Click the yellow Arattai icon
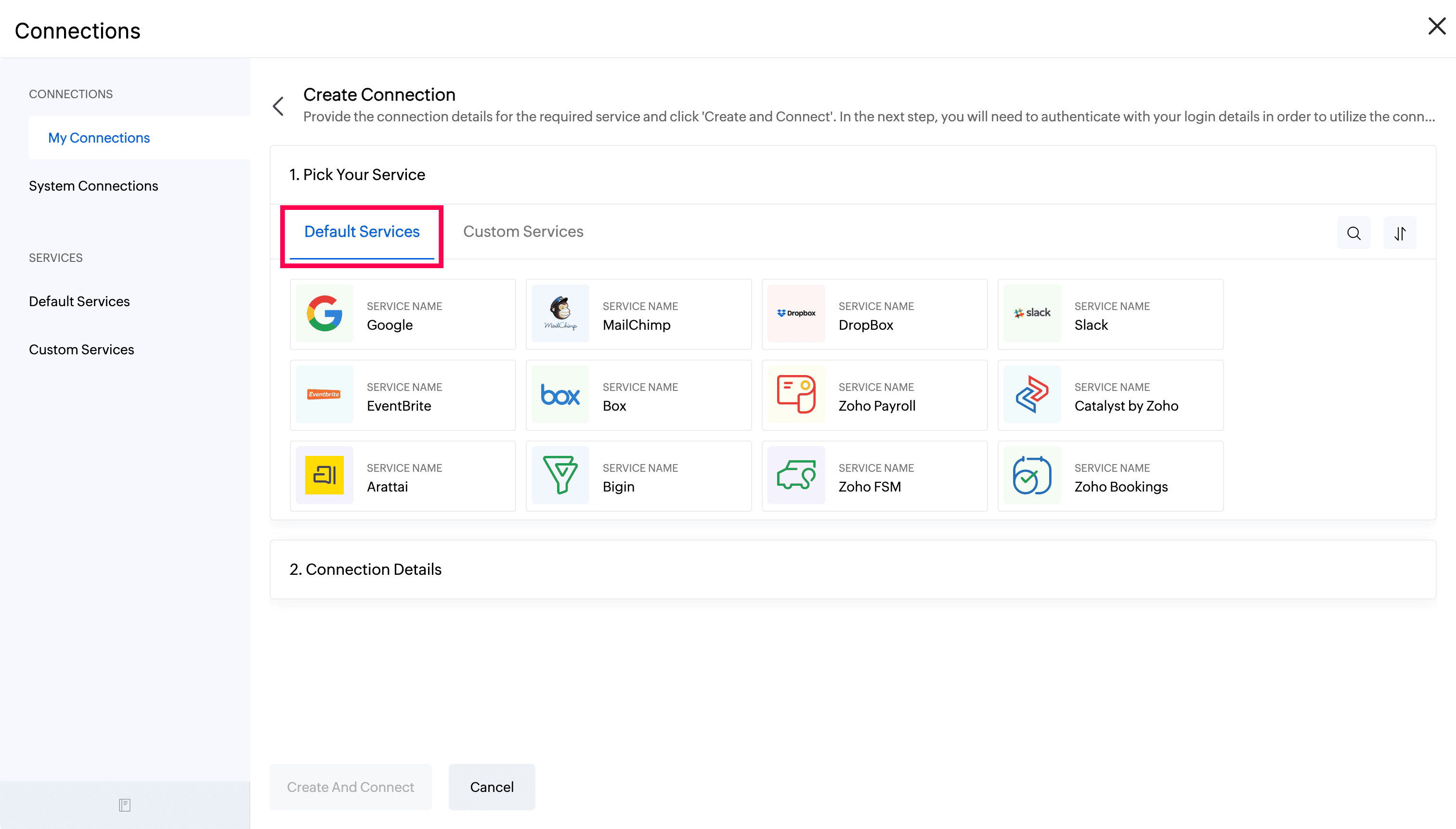The width and height of the screenshot is (1456, 829). (x=324, y=475)
